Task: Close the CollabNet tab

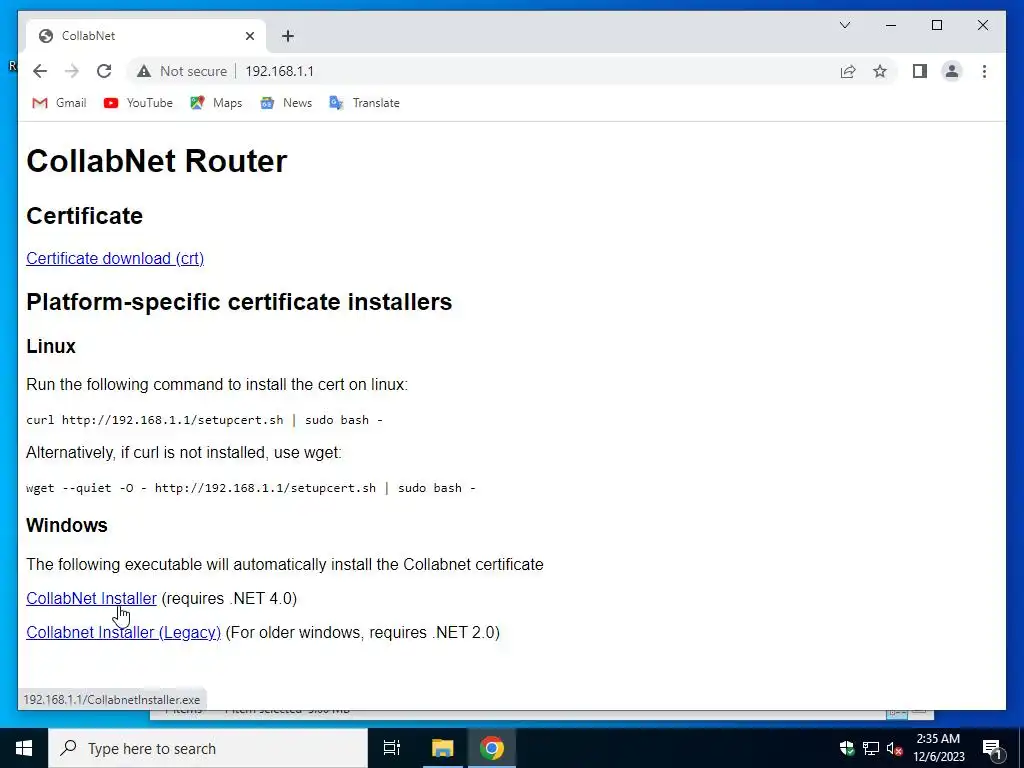Action: click(249, 36)
